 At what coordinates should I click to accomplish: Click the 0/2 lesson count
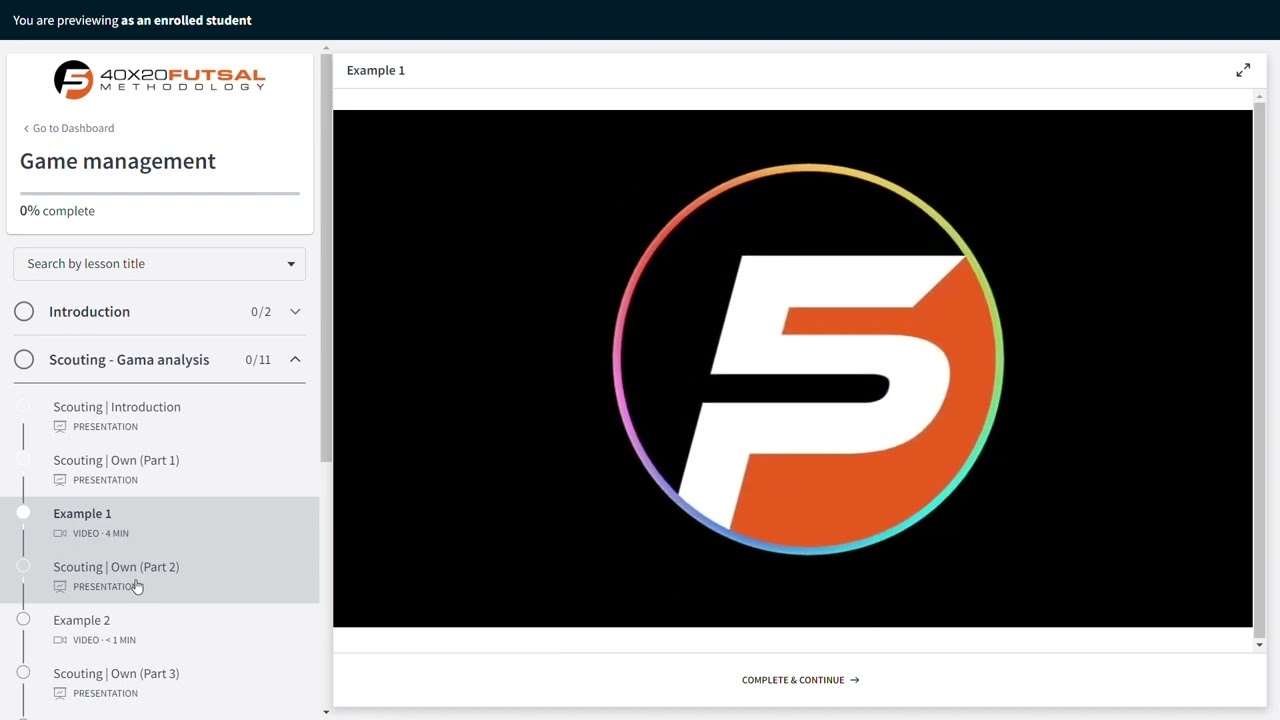[x=261, y=312]
